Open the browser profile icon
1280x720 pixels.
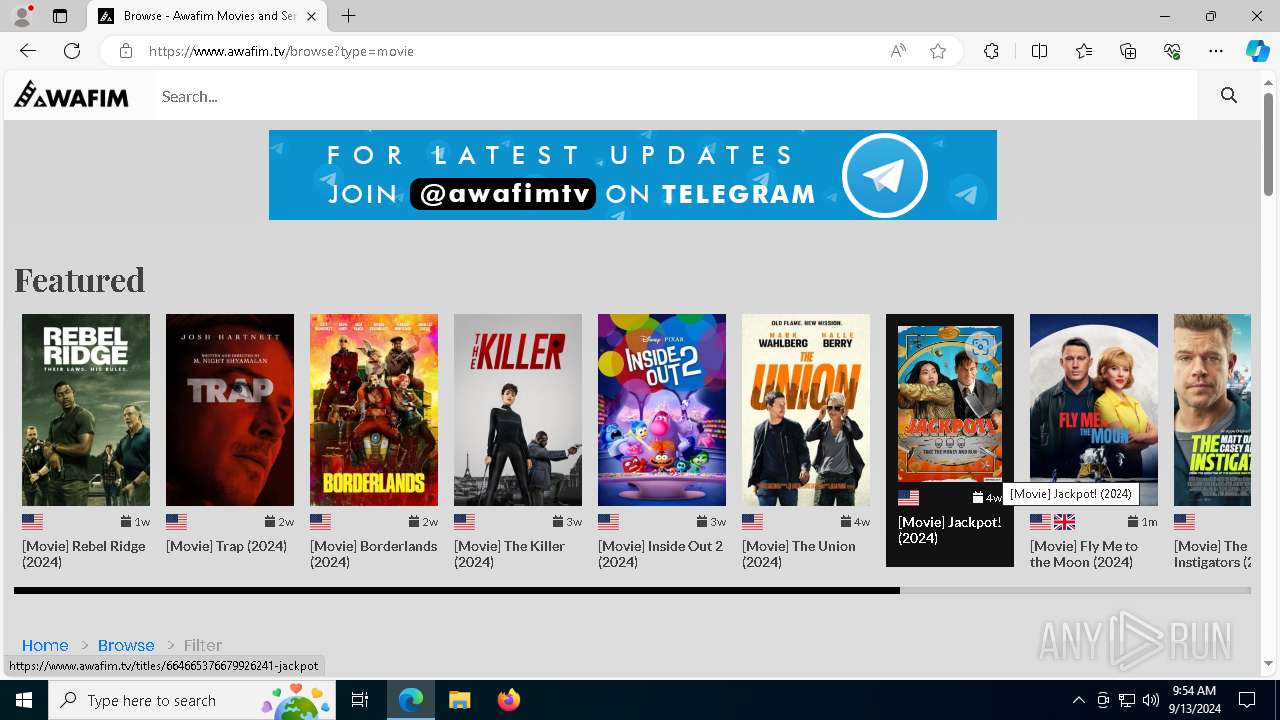pos(22,16)
